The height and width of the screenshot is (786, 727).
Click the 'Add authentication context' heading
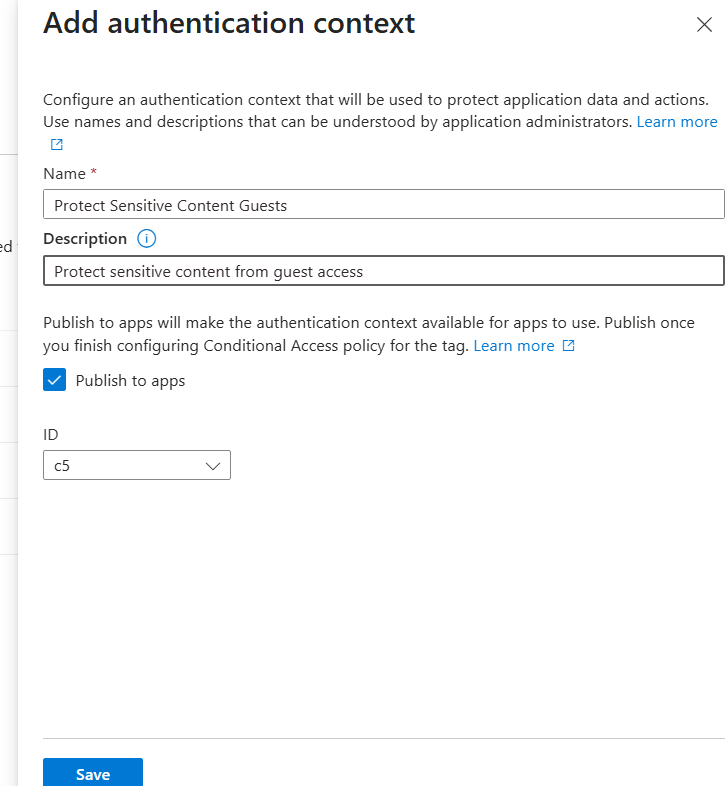[x=229, y=24]
